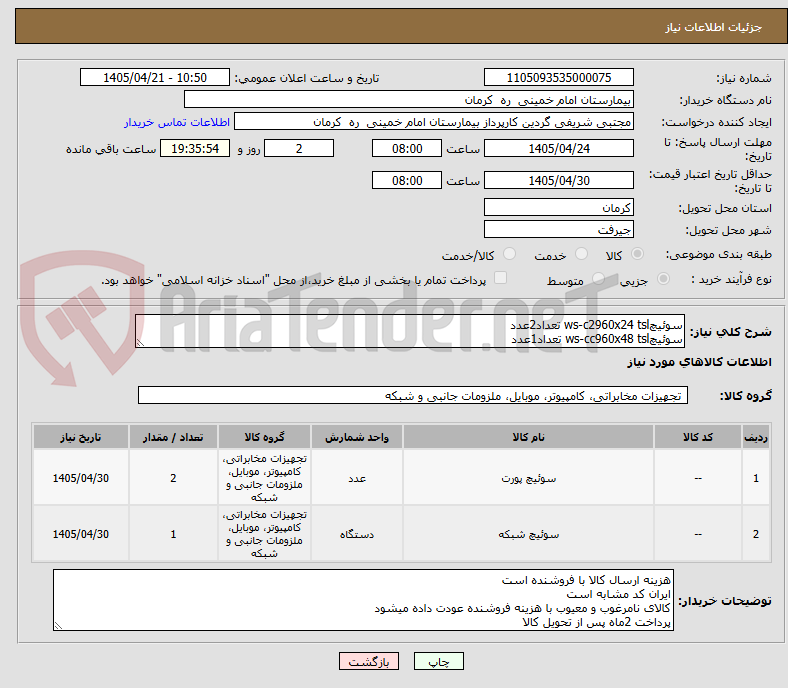
Task: Click the price validity time 08:00 field
Action: 407,180
